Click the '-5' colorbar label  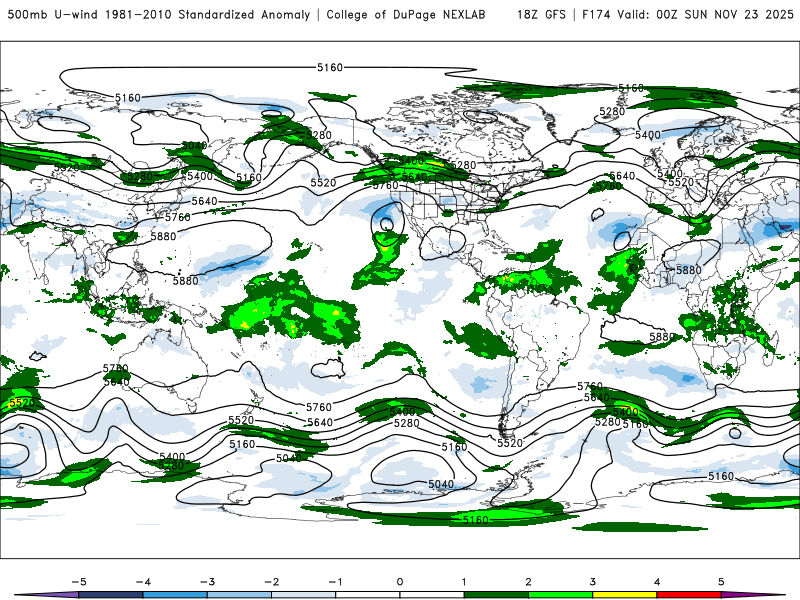[79, 582]
